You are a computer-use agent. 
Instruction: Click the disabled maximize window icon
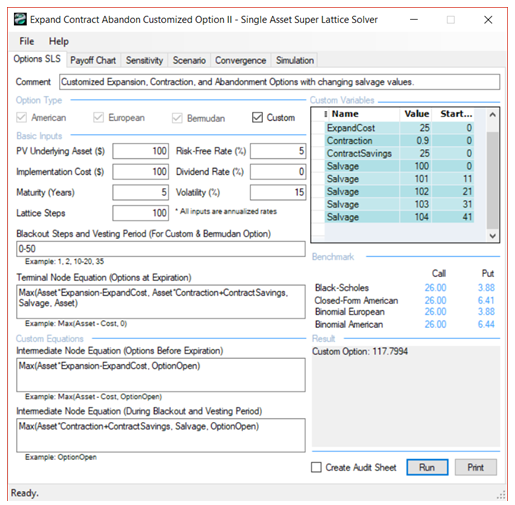point(451,20)
